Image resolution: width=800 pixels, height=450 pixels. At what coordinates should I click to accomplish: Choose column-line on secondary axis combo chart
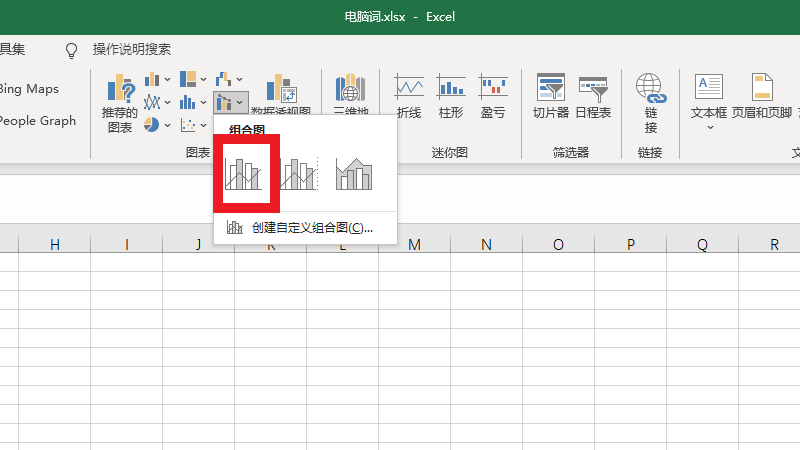pyautogui.click(x=299, y=174)
